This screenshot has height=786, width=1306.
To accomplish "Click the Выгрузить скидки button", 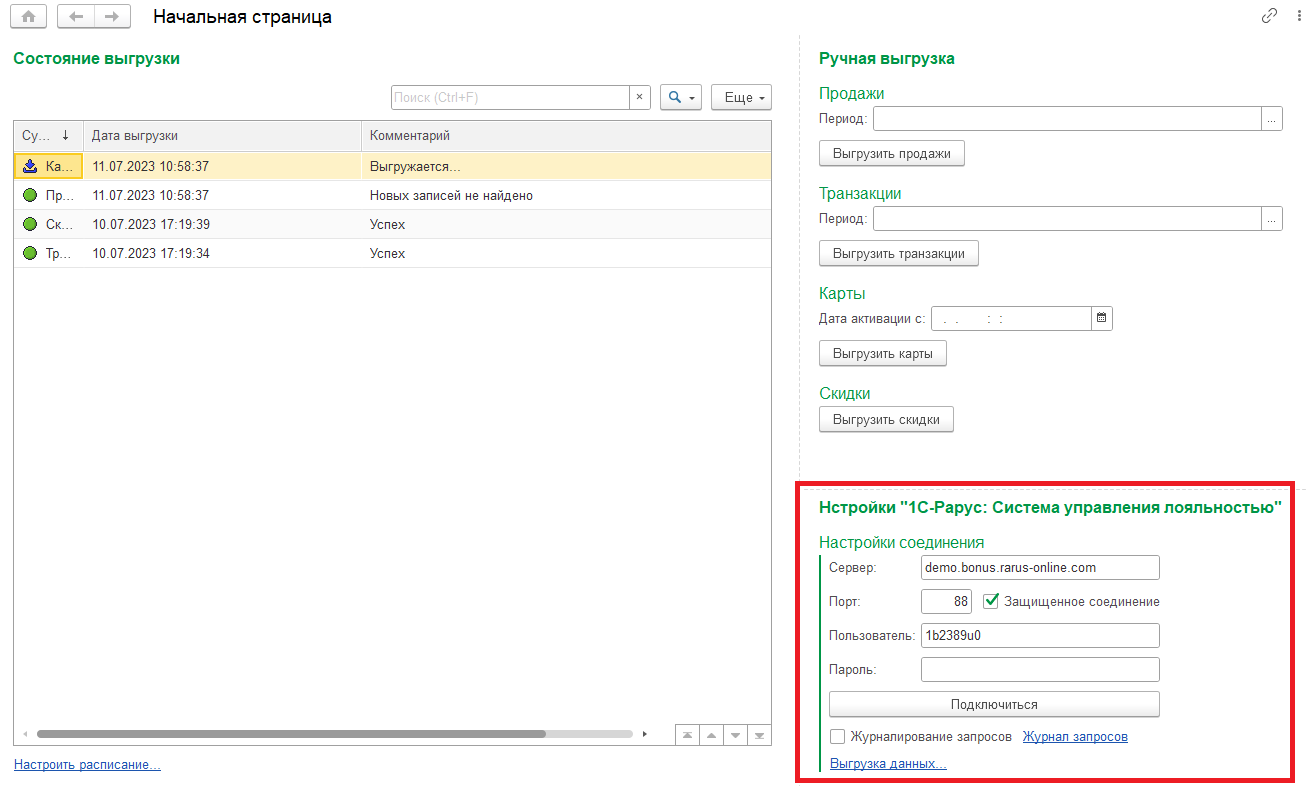I will [x=886, y=419].
